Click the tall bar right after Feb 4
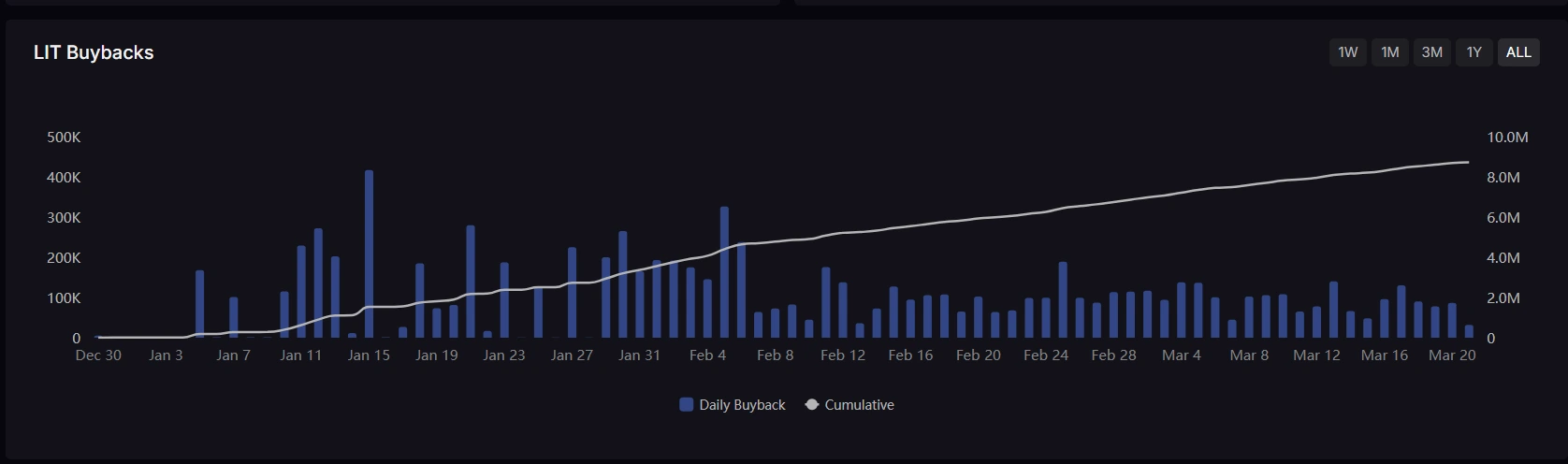This screenshot has height=464, width=1568. (724, 272)
